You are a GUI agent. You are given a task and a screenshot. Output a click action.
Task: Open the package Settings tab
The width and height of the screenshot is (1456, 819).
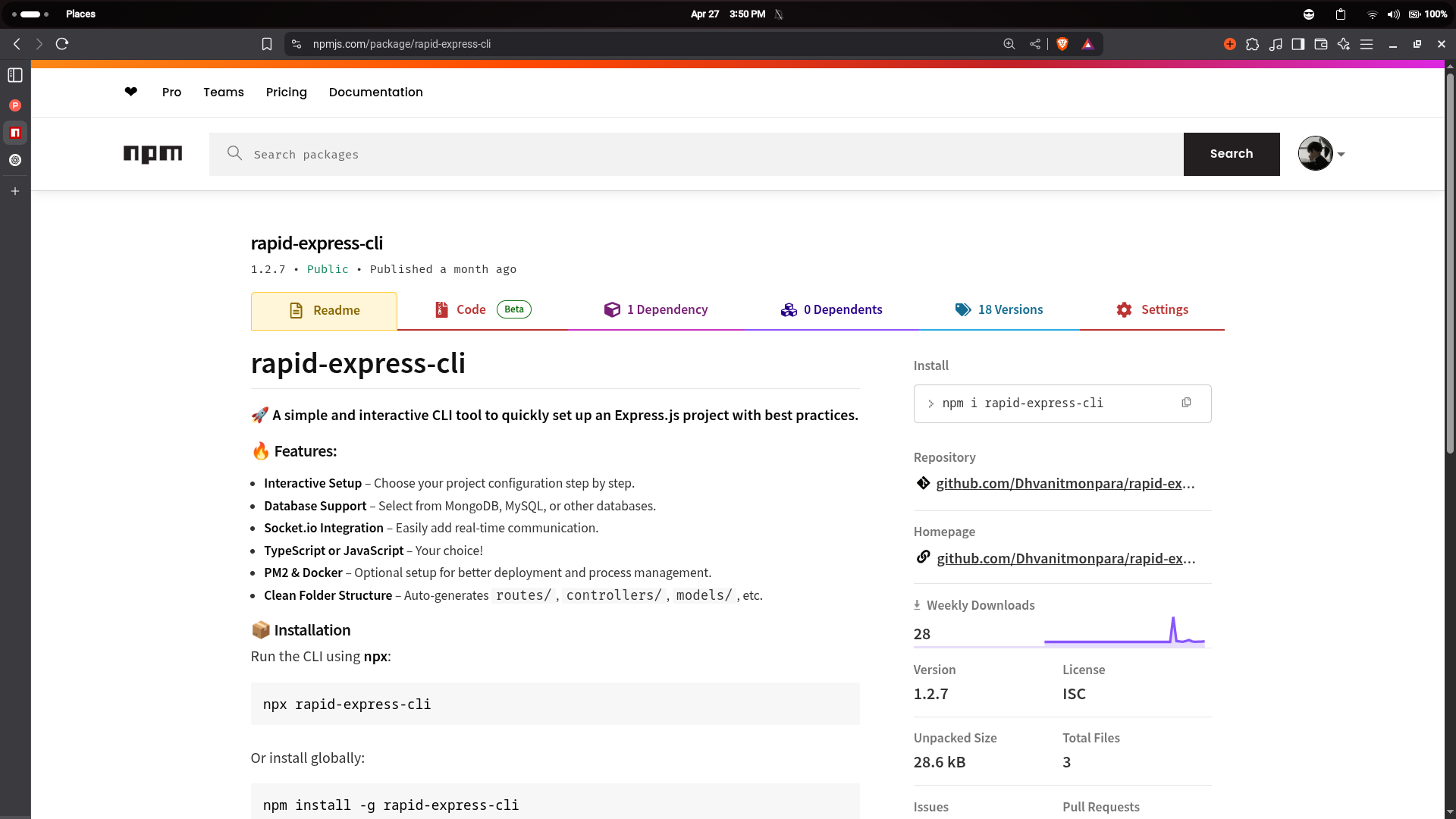click(x=1152, y=309)
